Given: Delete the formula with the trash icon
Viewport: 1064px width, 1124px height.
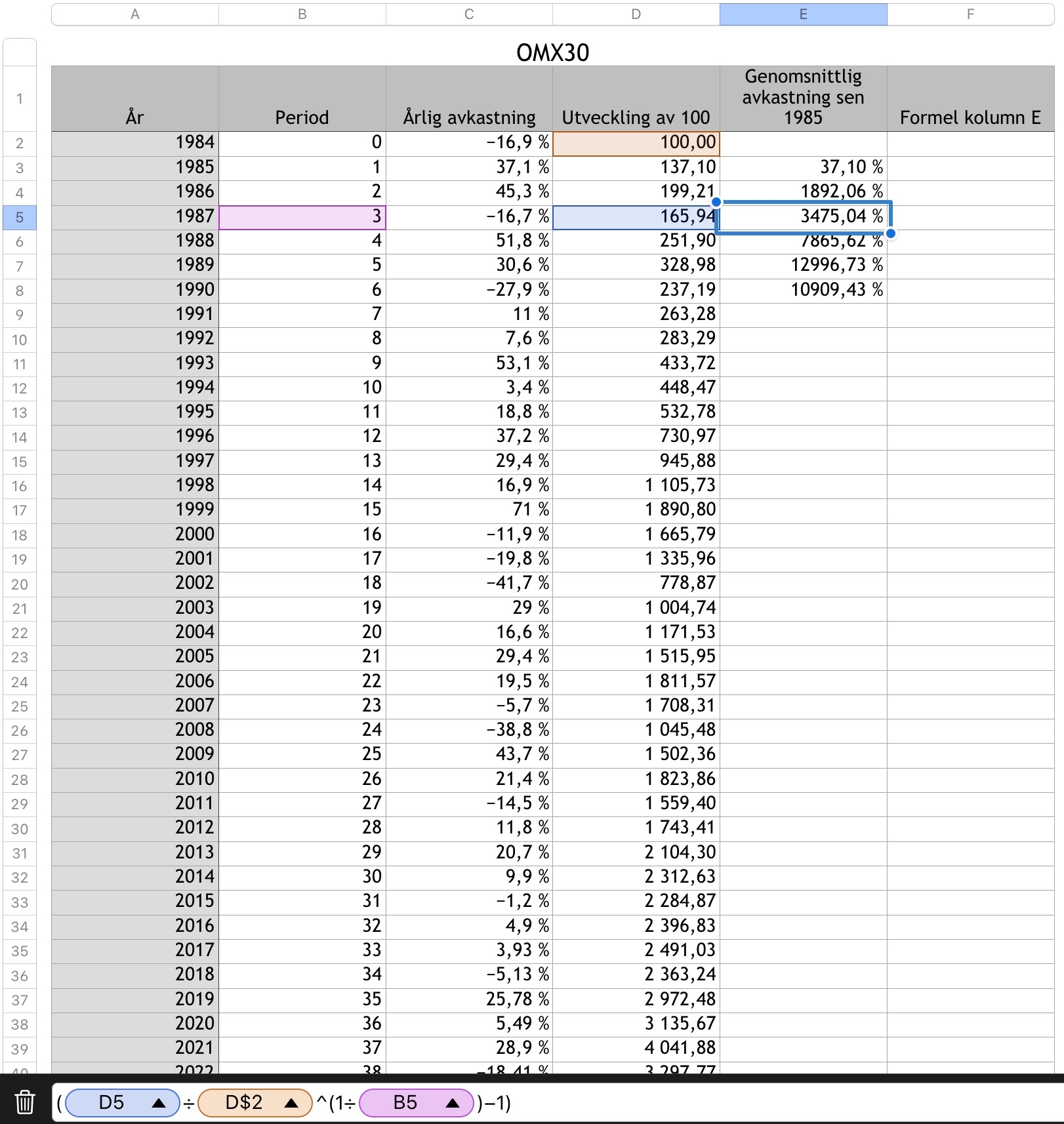Looking at the screenshot, I should click(x=25, y=1102).
